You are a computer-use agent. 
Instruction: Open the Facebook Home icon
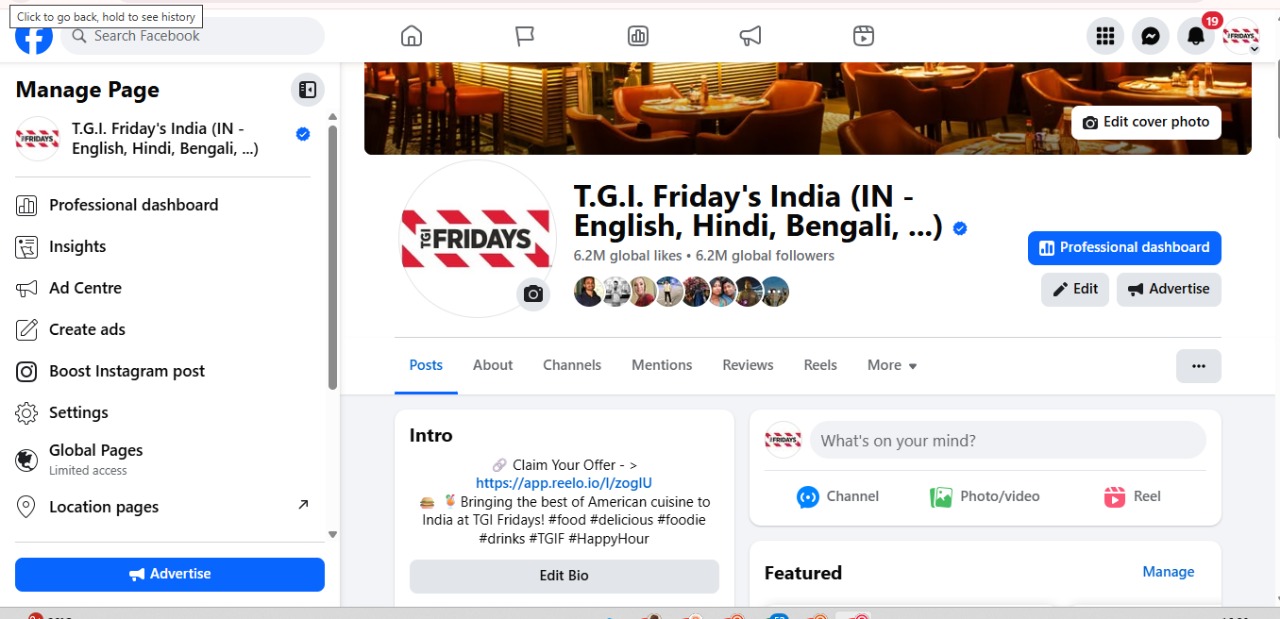point(411,36)
